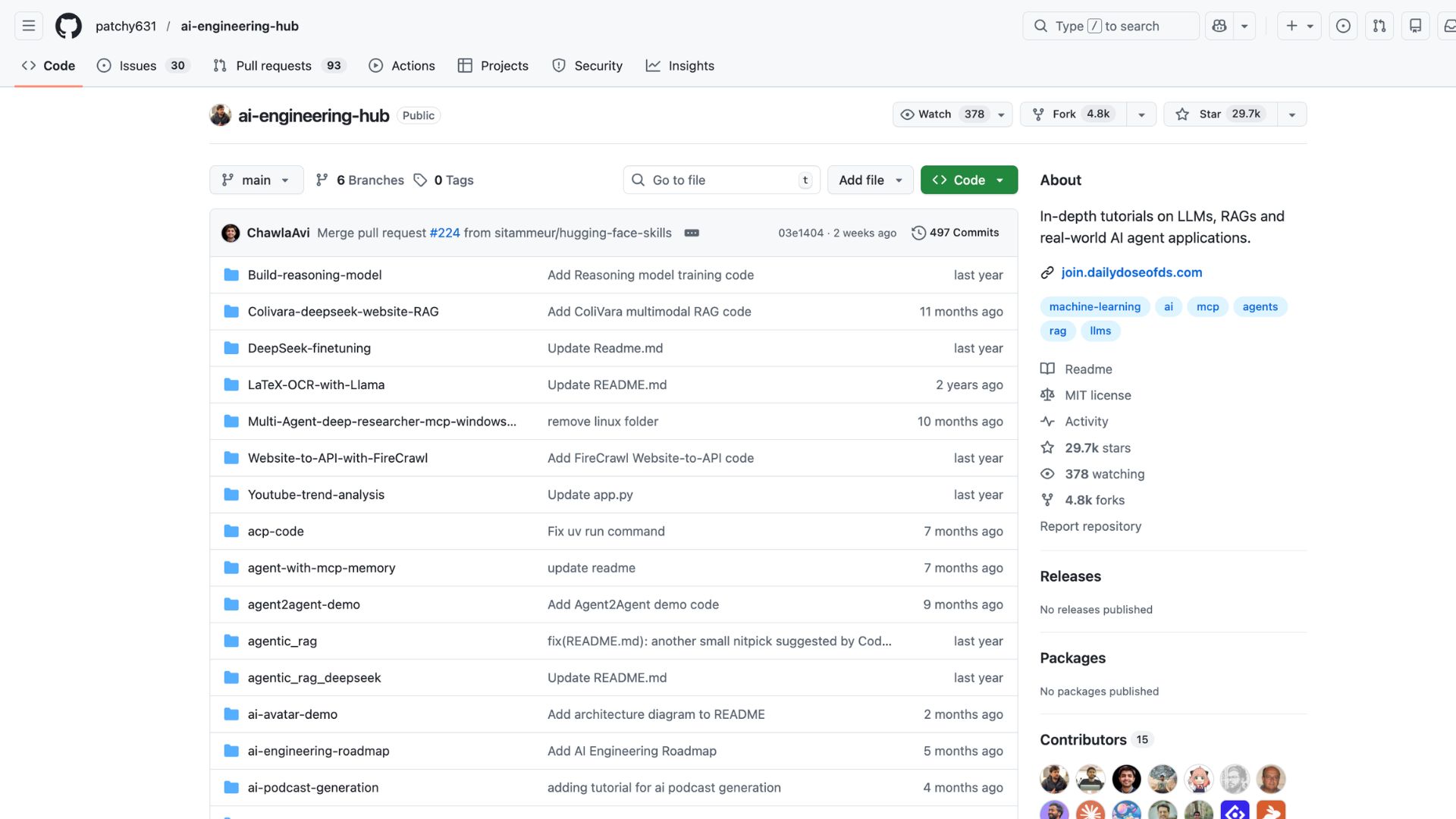Expand the commit message ellipsis button
1456x819 pixels.
[x=692, y=233]
